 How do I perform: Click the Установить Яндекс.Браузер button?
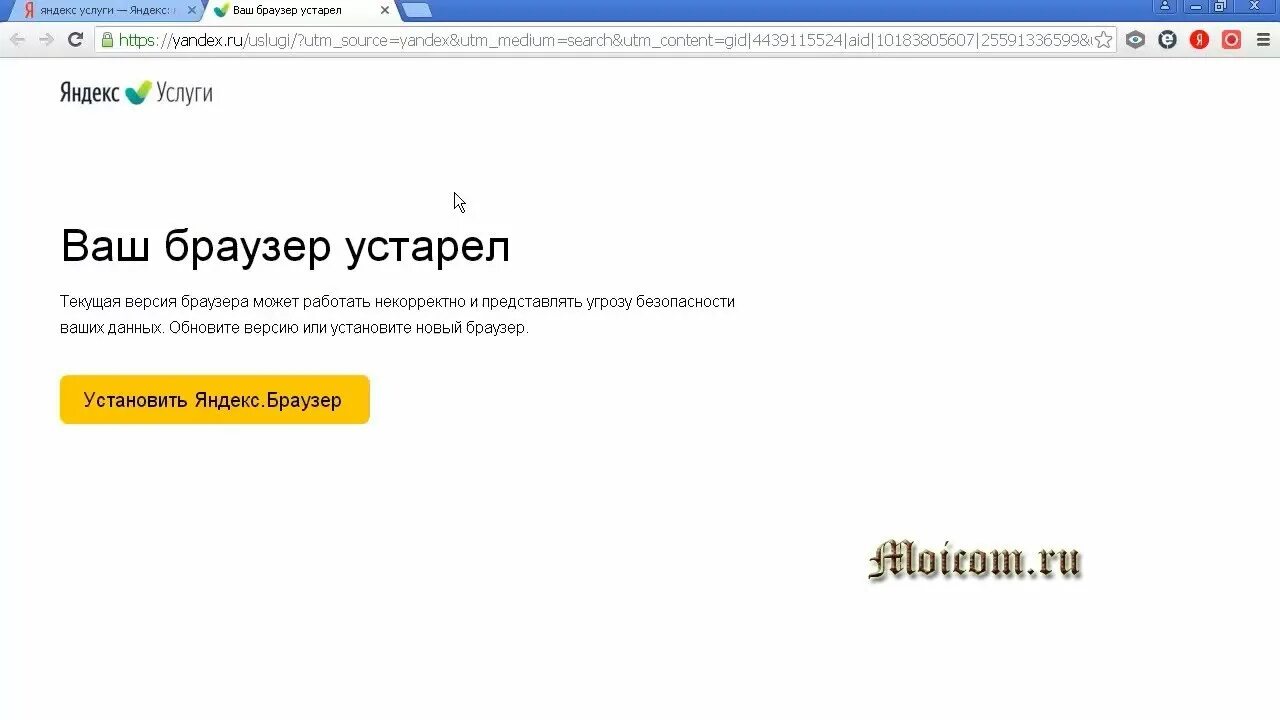tap(215, 400)
